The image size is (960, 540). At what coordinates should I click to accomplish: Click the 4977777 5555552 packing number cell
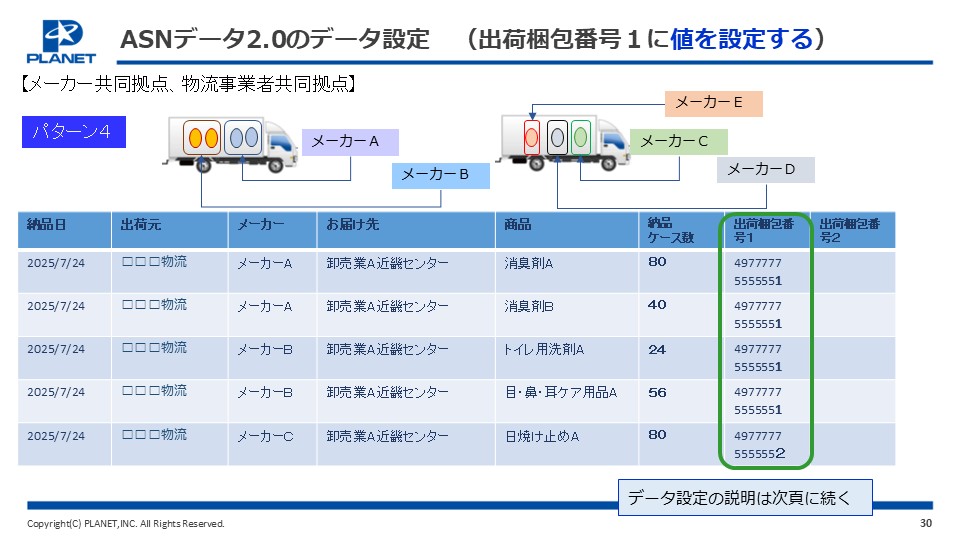(767, 444)
